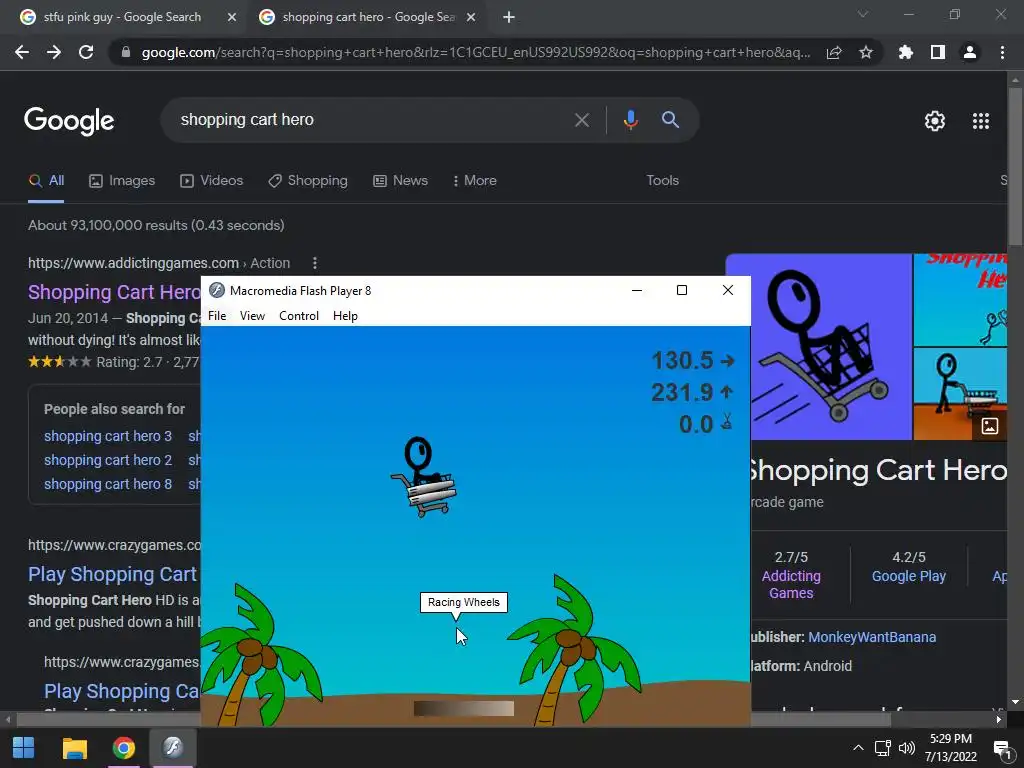Open the 'Shopping Cart Hero' addictinggames result
Image resolution: width=1024 pixels, height=768 pixels.
(x=114, y=292)
